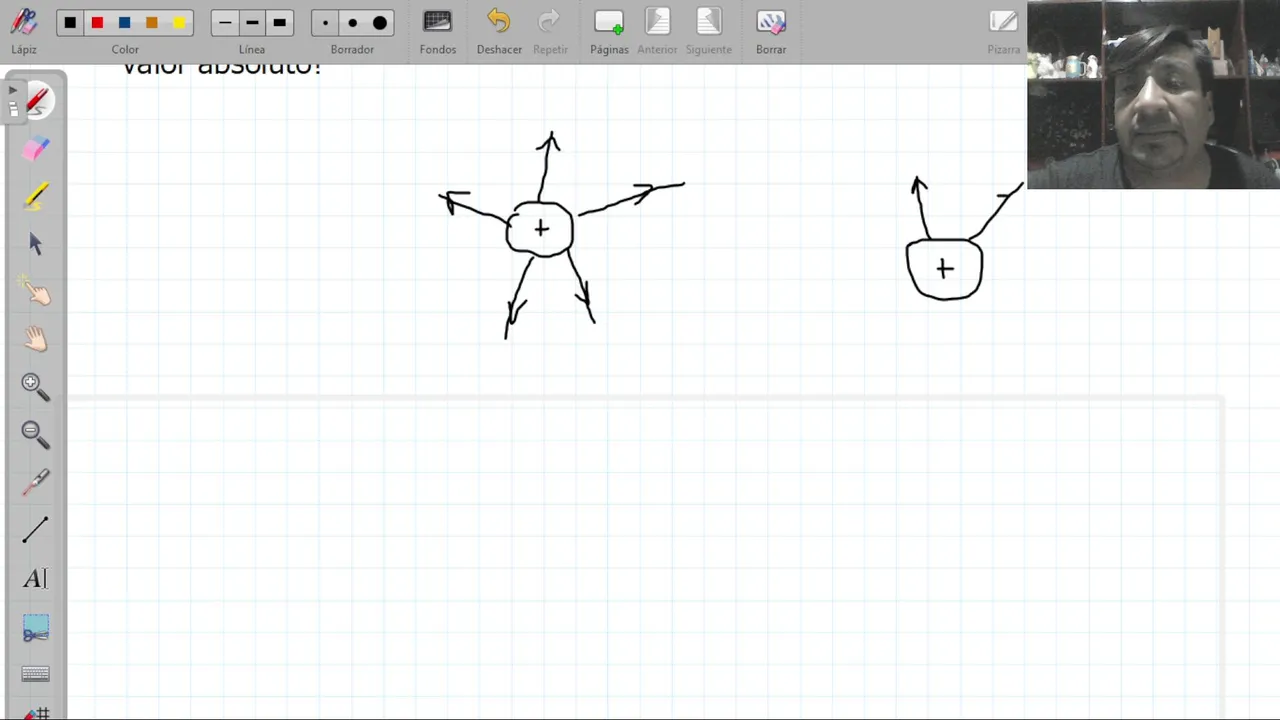Choose the thinnest Línea stroke width

(x=225, y=23)
